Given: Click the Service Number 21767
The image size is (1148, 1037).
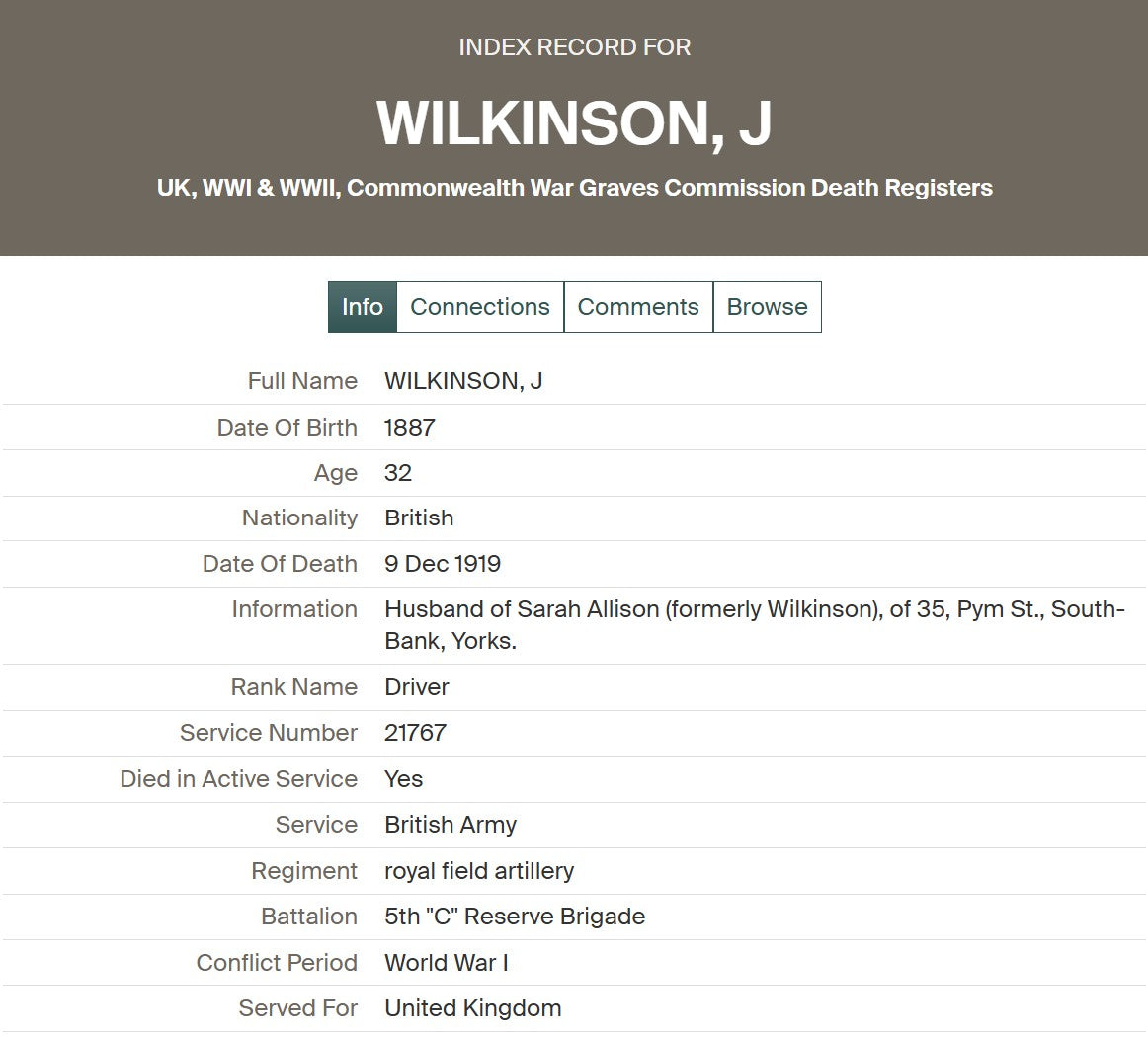Looking at the screenshot, I should (x=415, y=732).
